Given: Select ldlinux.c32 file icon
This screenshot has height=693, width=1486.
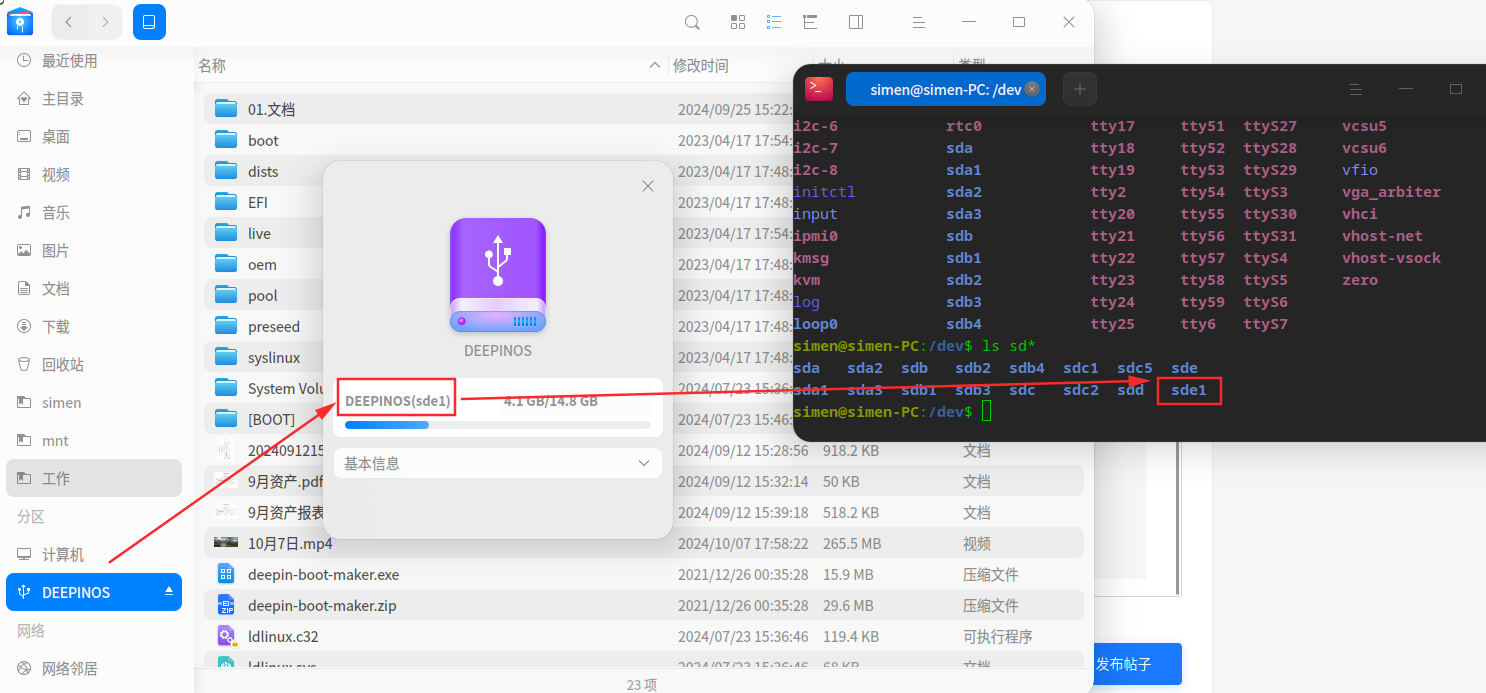Looking at the screenshot, I should (226, 636).
